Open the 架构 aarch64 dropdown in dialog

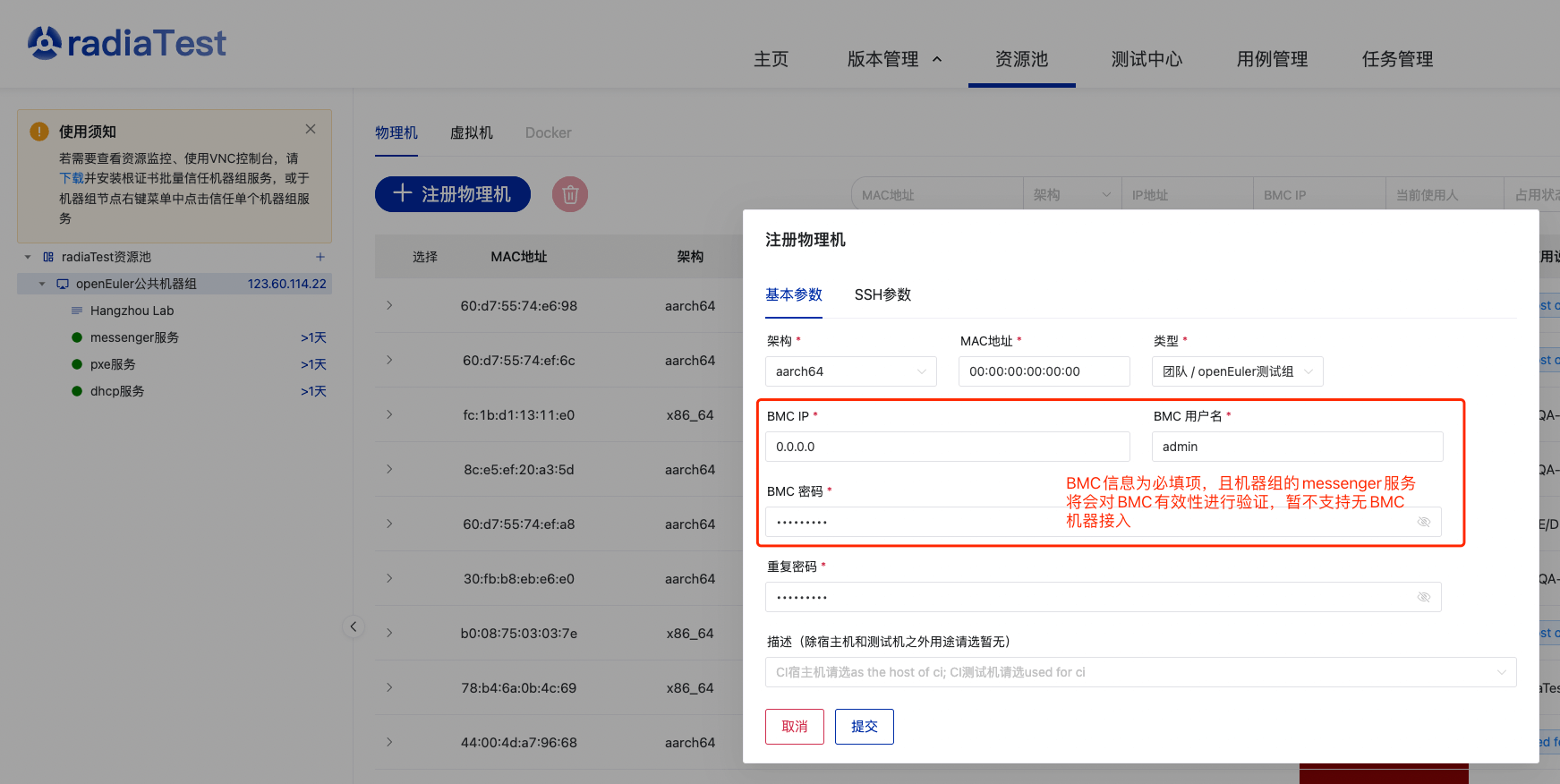click(x=850, y=371)
